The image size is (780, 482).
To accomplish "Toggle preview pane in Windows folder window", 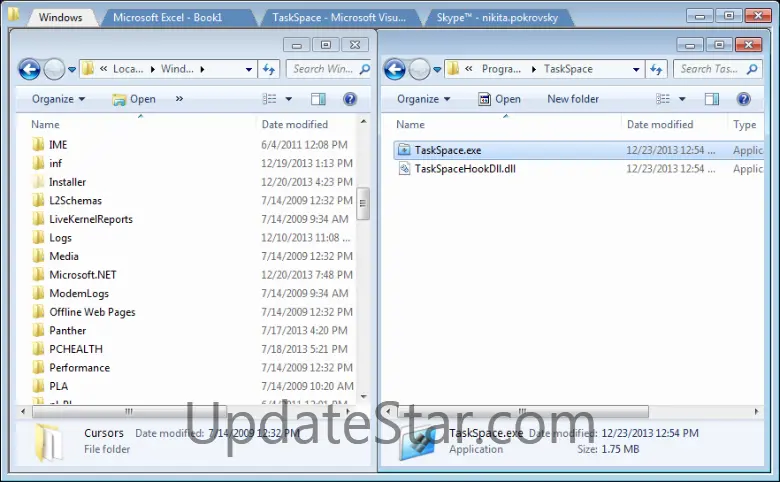I will coord(318,99).
